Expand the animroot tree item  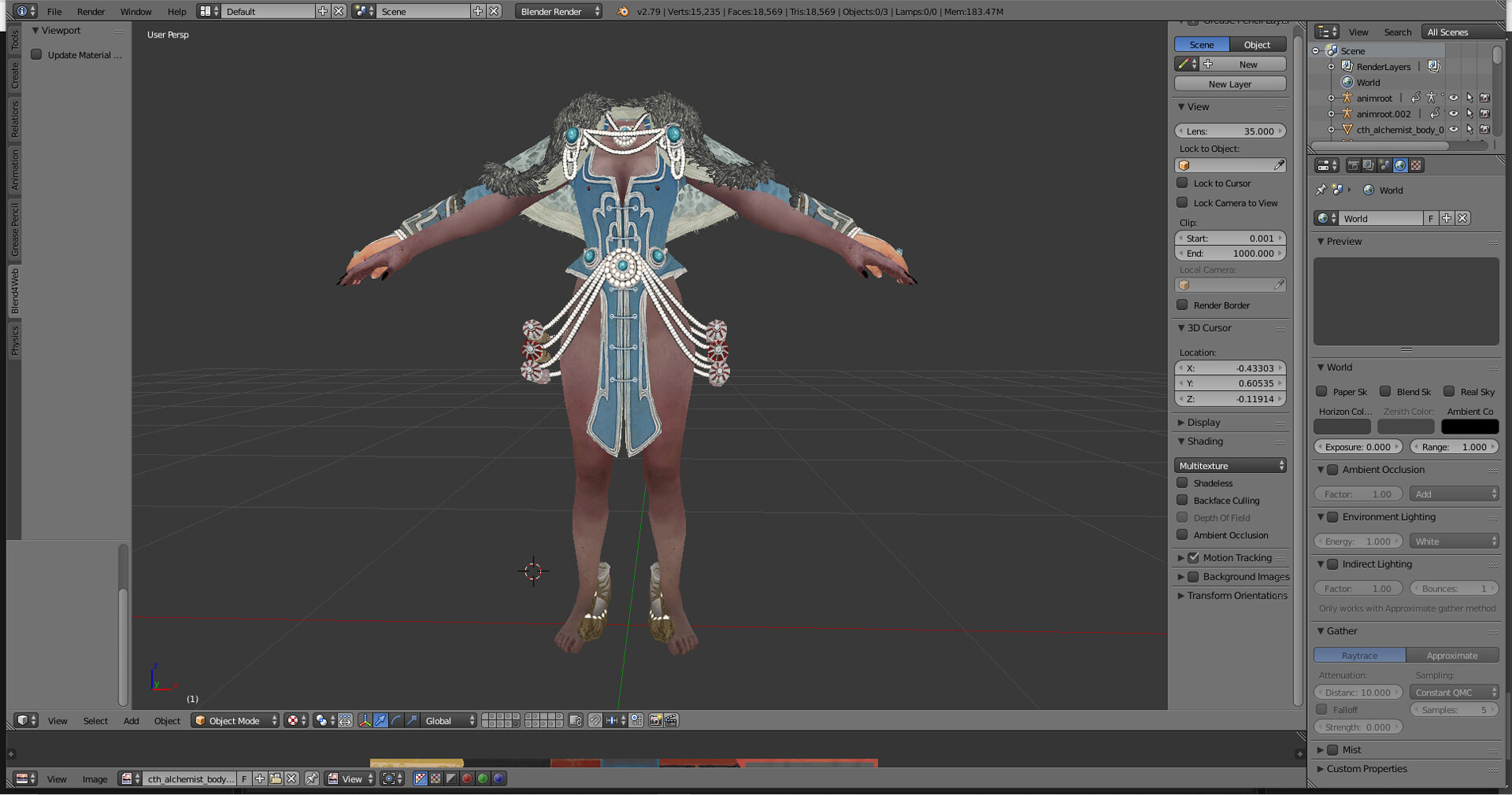pos(1331,98)
